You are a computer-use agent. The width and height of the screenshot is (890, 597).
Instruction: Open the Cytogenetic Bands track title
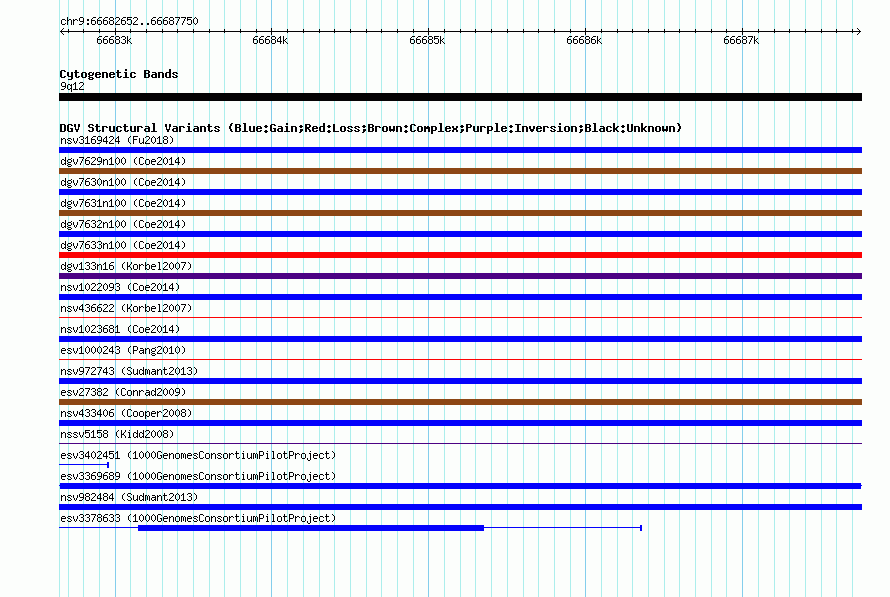tap(119, 74)
